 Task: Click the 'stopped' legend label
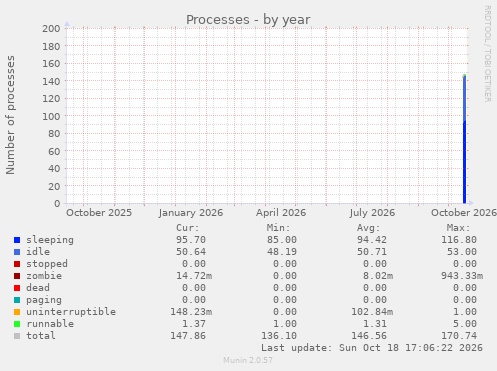tap(47, 264)
